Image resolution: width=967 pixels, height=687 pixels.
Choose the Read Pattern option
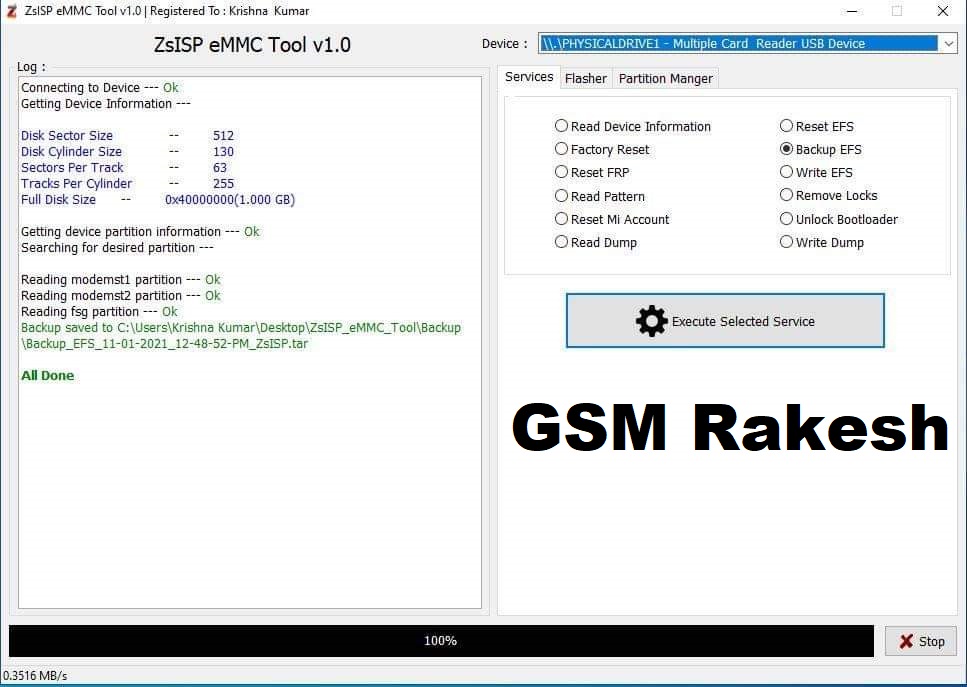[x=562, y=196]
